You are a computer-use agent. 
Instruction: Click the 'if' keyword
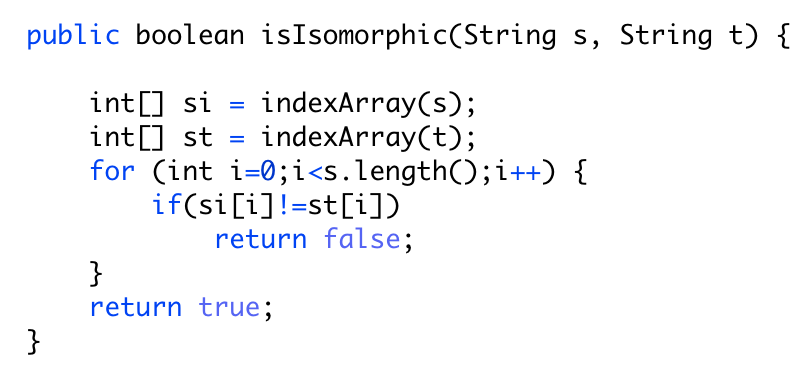pyautogui.click(x=165, y=206)
